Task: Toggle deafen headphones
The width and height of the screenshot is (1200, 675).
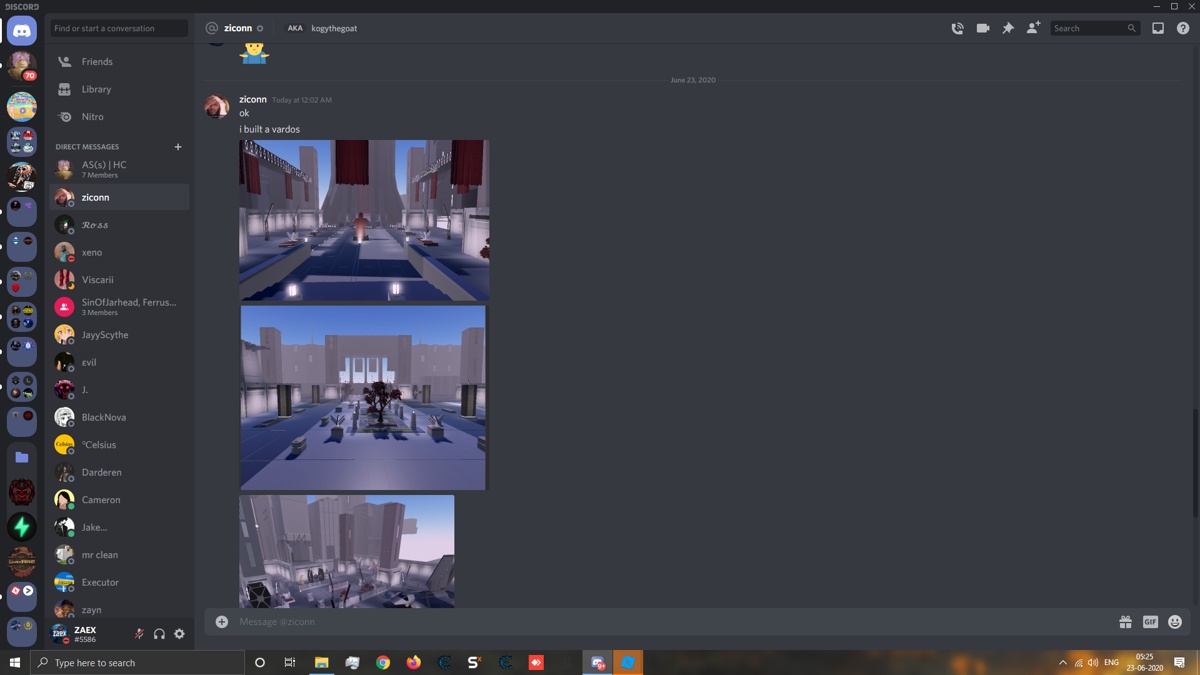Action: pos(159,634)
